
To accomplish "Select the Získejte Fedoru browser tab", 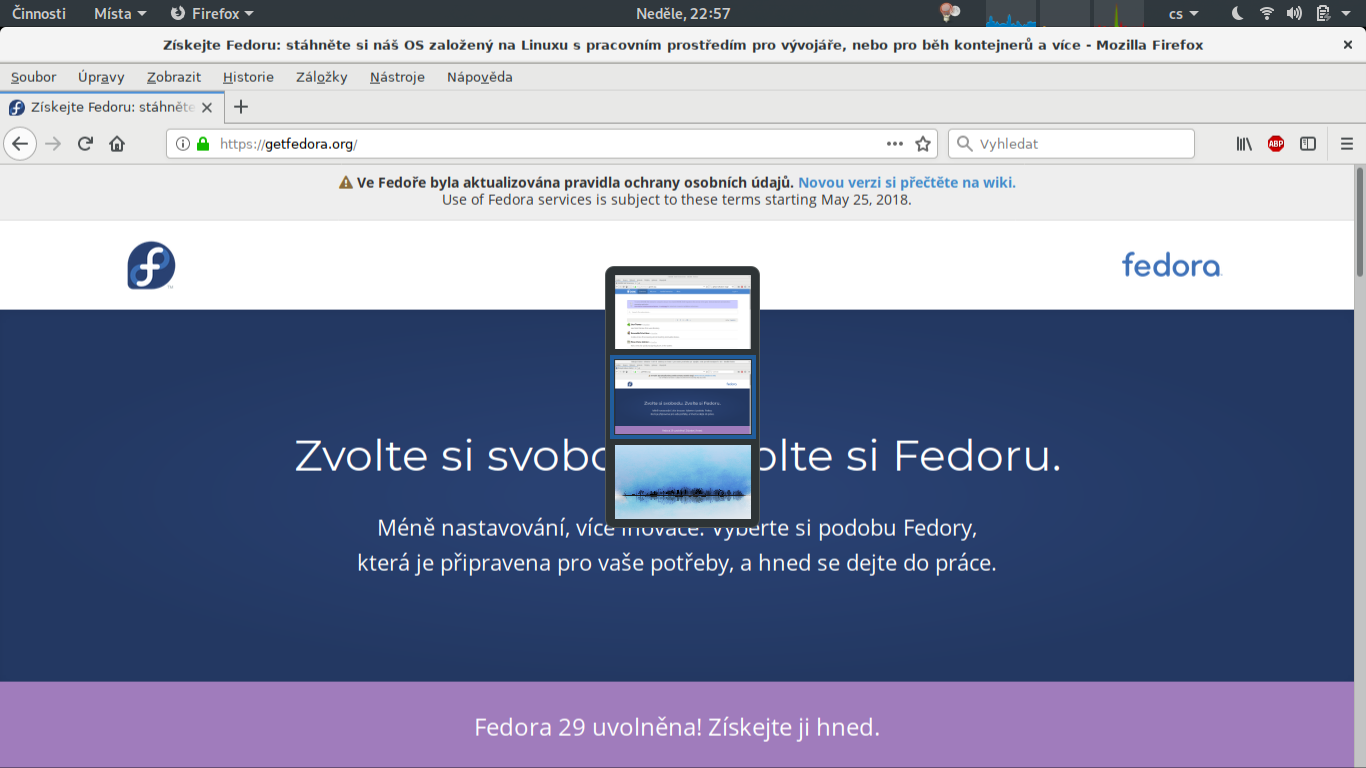I will click(112, 107).
